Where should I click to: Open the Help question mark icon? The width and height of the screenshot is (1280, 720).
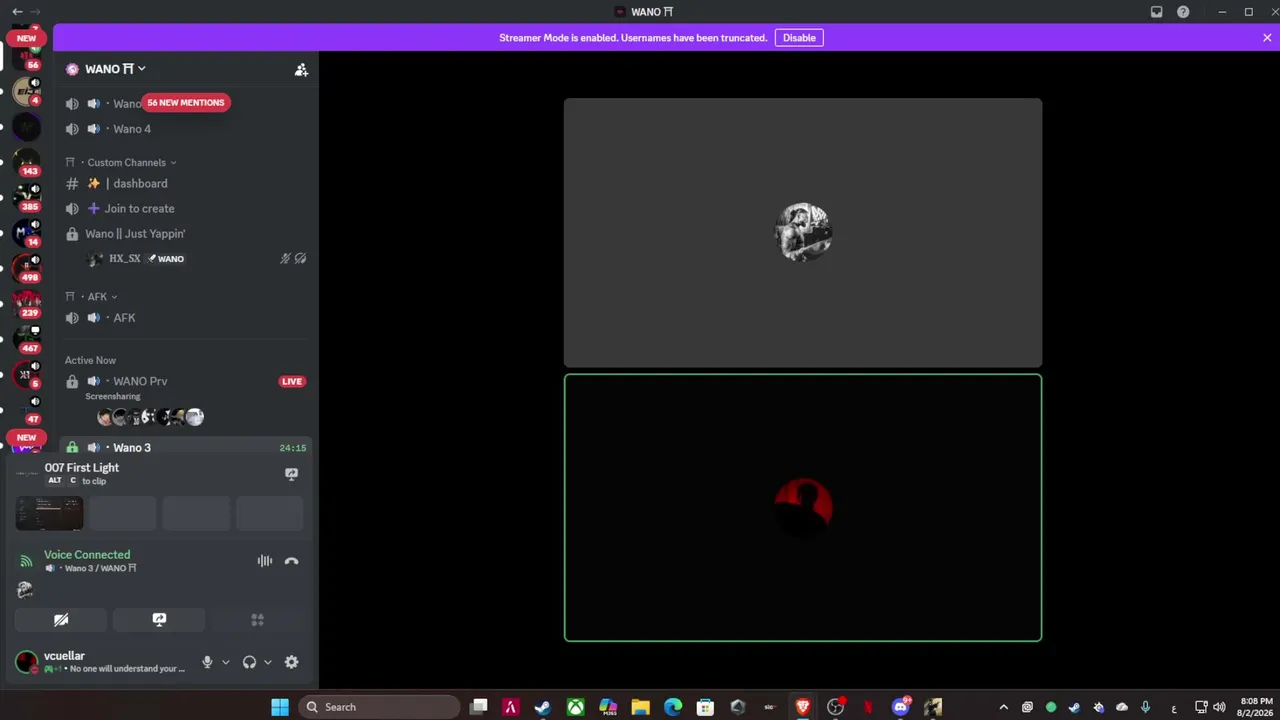click(x=1184, y=12)
